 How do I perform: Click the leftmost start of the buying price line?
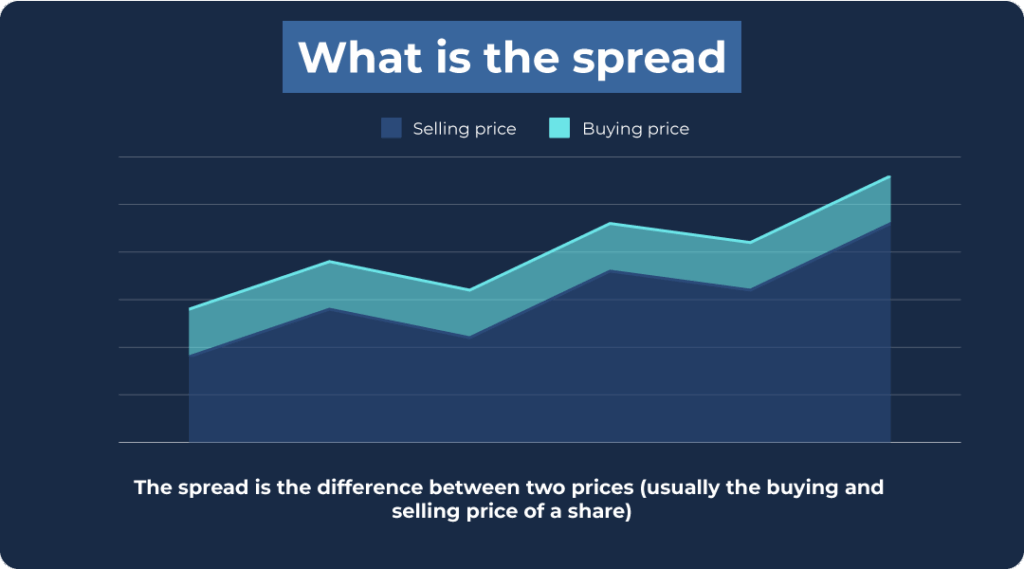pos(190,309)
